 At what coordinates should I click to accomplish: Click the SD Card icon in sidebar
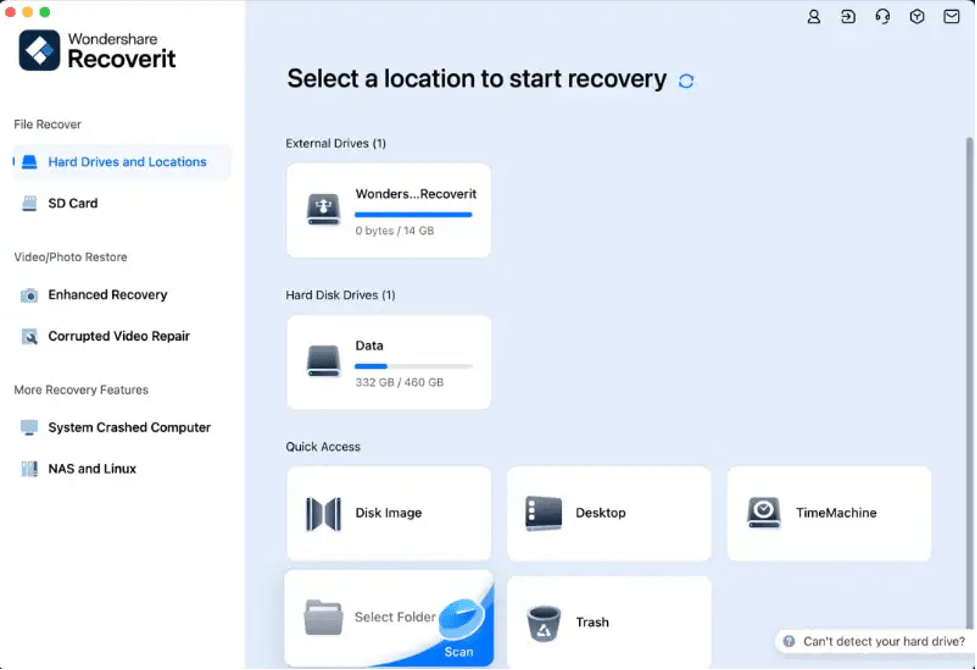tap(29, 203)
